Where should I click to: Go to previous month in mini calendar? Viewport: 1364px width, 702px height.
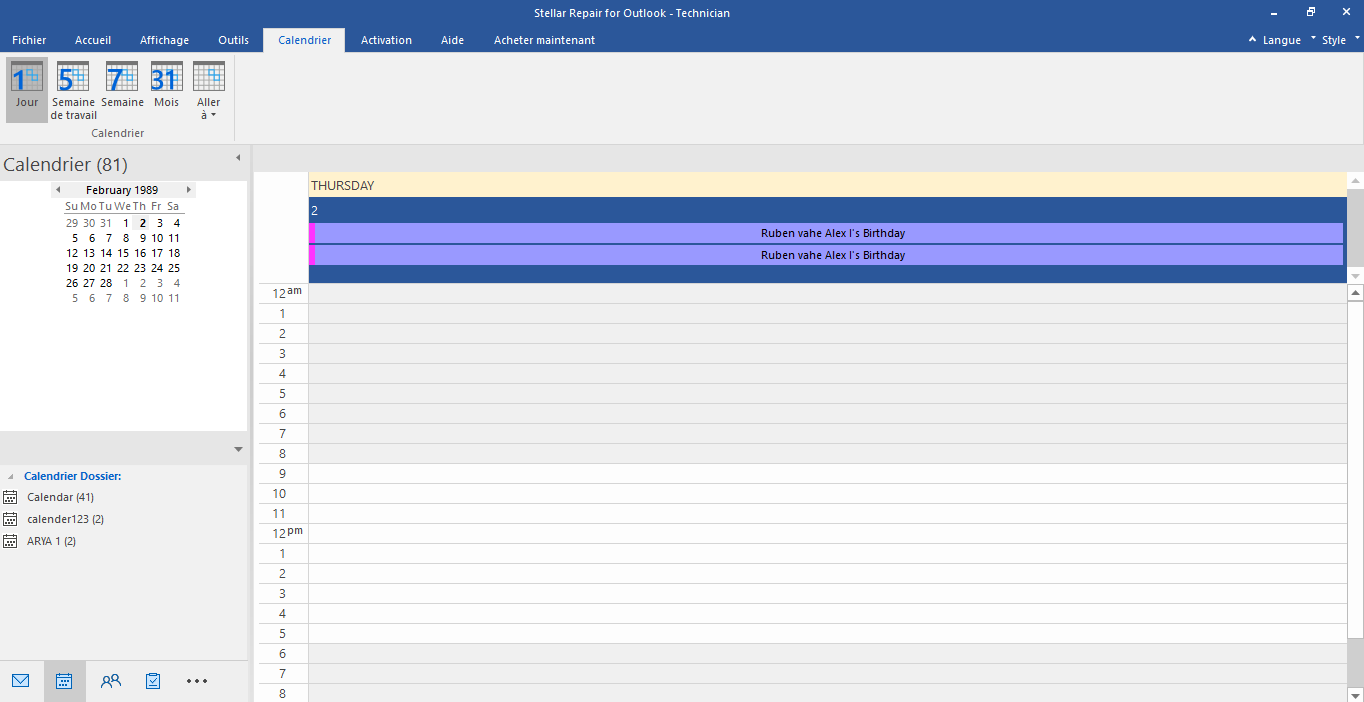(58, 190)
